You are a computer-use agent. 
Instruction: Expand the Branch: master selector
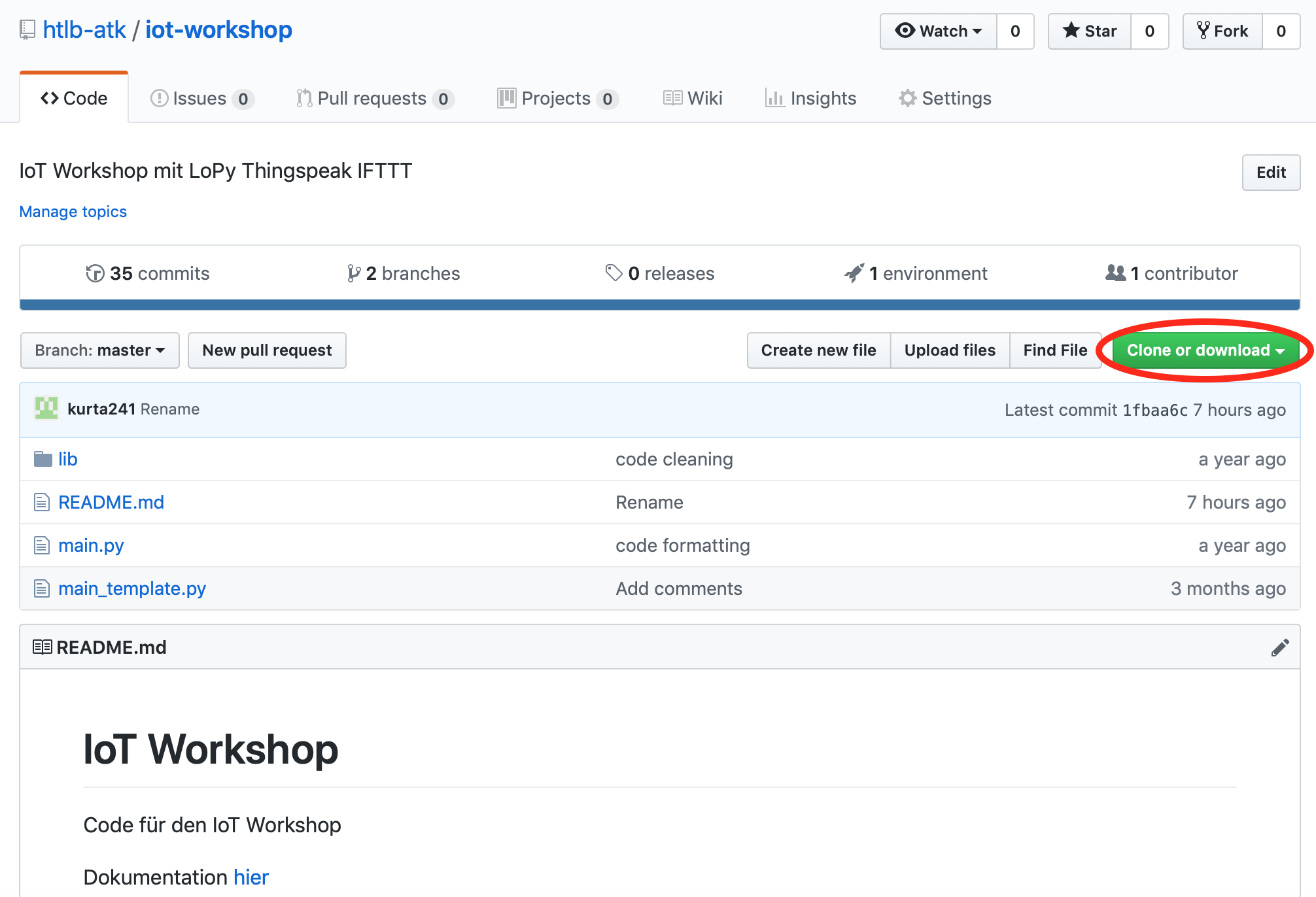pos(99,350)
